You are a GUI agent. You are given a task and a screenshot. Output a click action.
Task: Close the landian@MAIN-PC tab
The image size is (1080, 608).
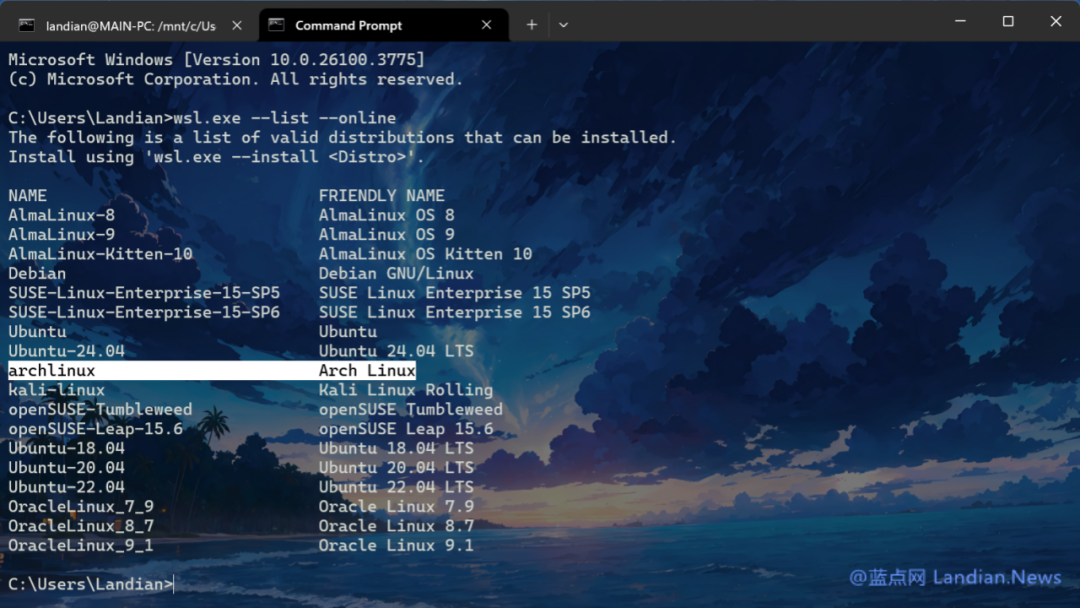(237, 25)
